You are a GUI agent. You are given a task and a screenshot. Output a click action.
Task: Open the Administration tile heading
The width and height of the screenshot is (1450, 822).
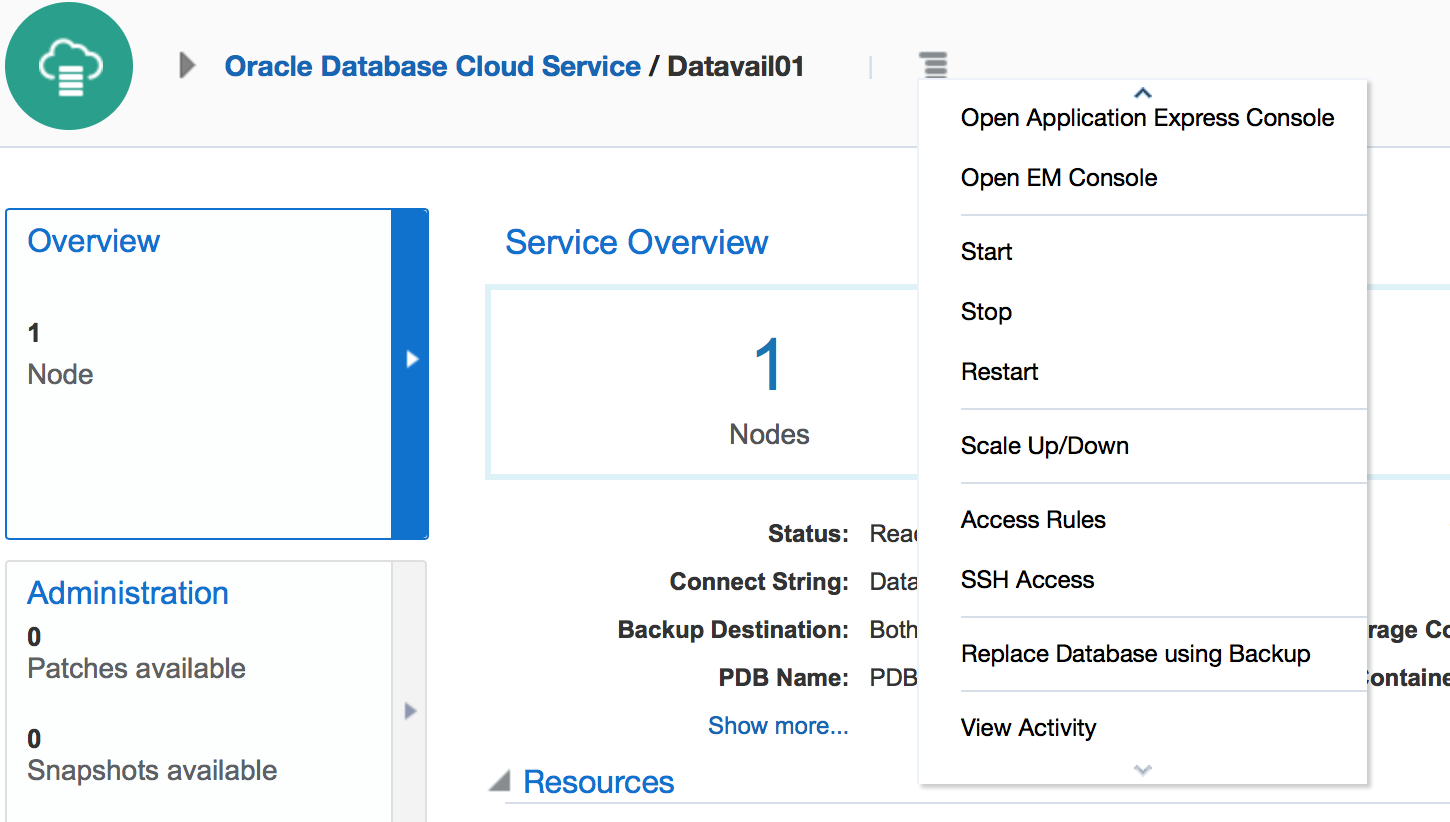(x=128, y=593)
